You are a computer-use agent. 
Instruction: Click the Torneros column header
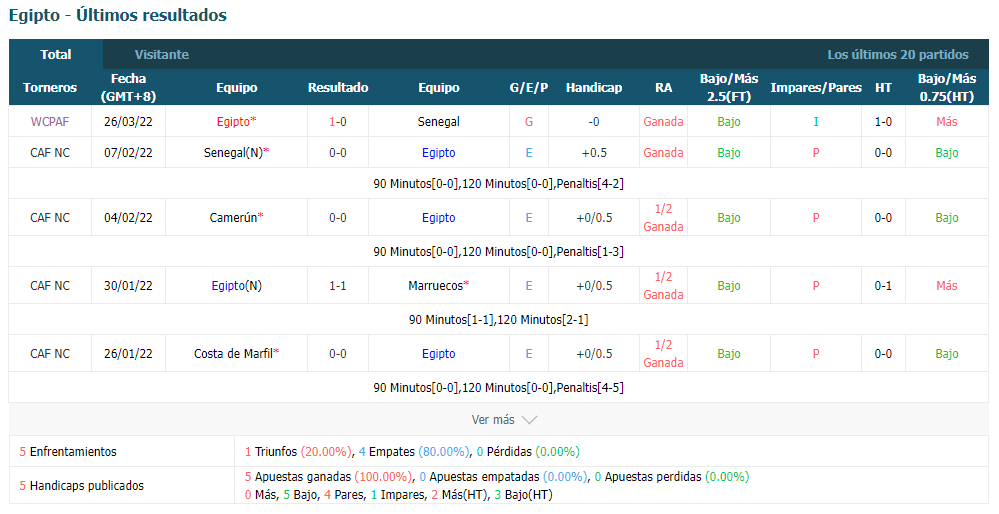(50, 87)
